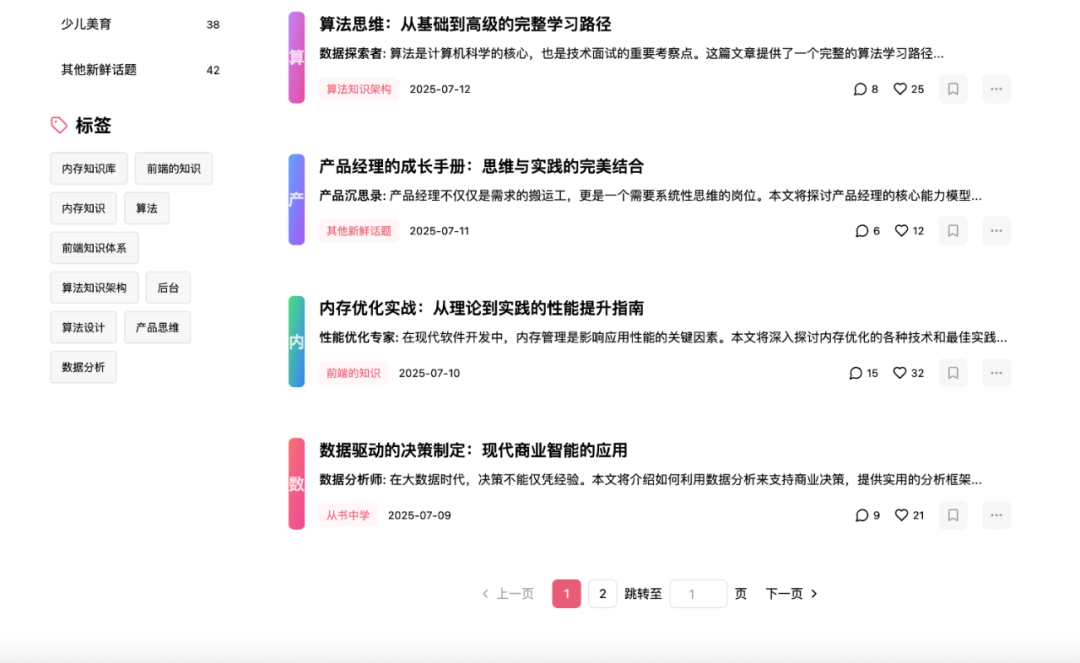
Task: Go to page 2
Action: [603, 593]
